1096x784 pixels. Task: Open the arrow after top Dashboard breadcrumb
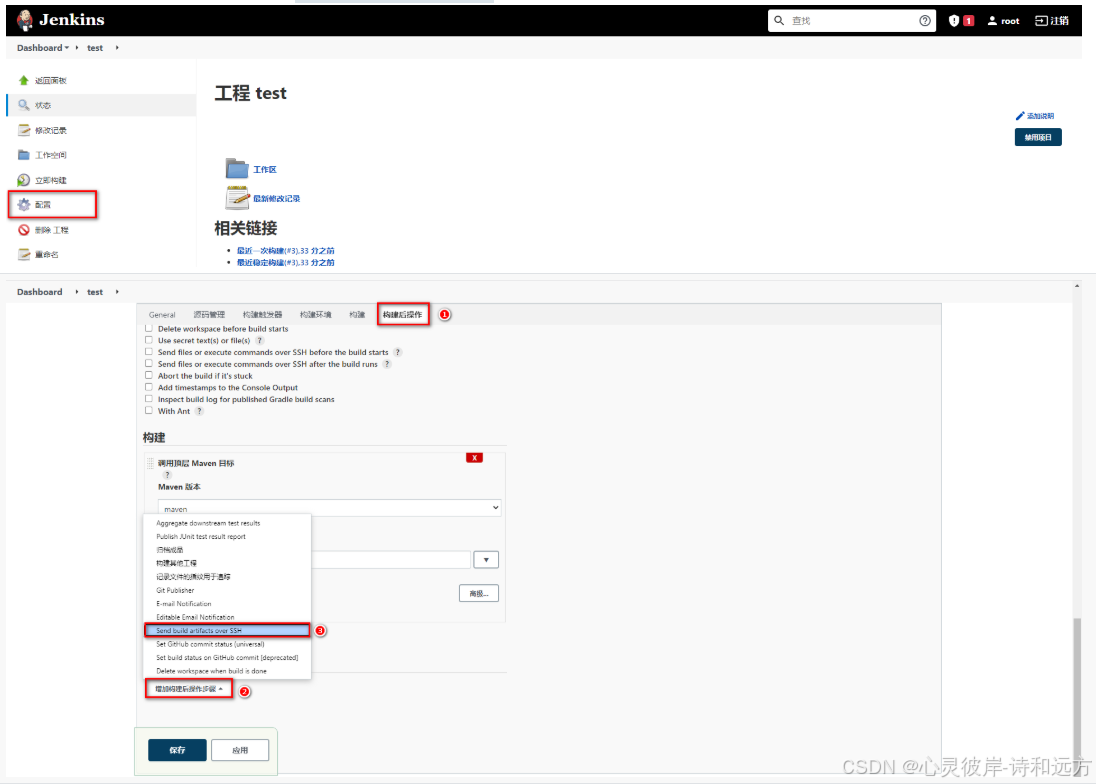77,48
